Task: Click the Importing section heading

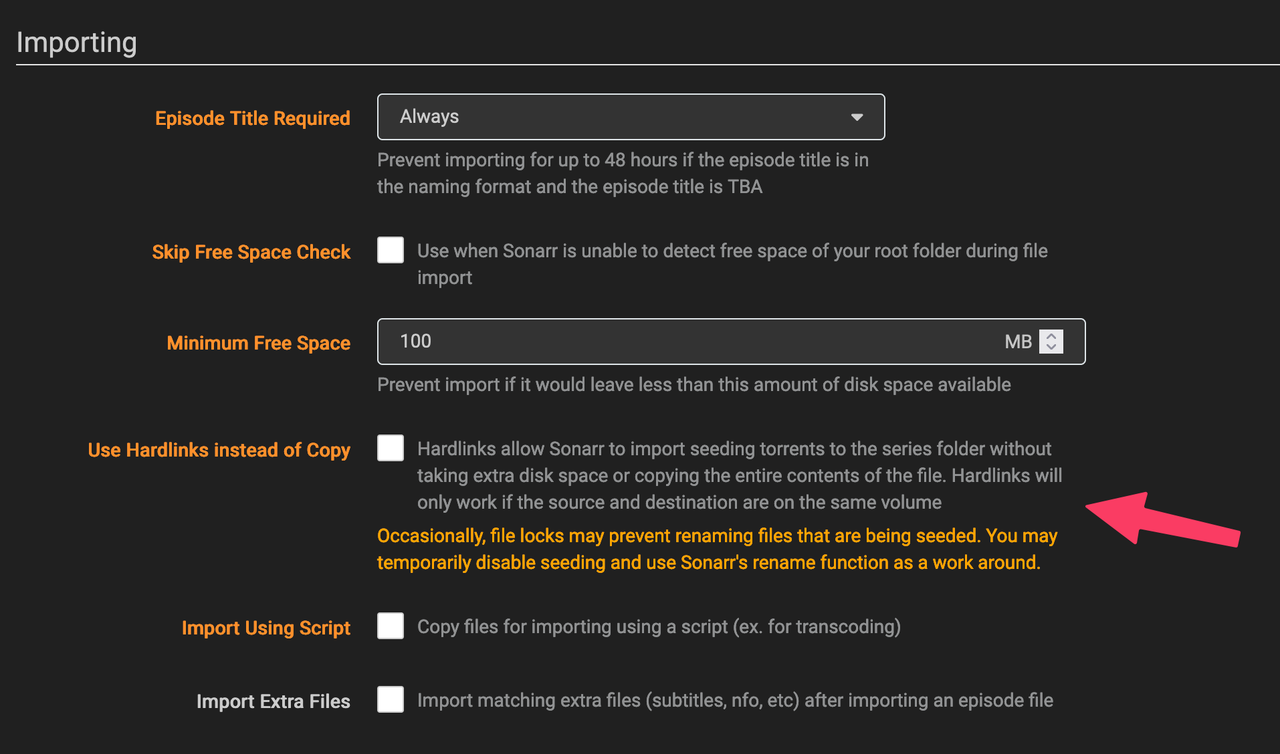Action: point(77,43)
